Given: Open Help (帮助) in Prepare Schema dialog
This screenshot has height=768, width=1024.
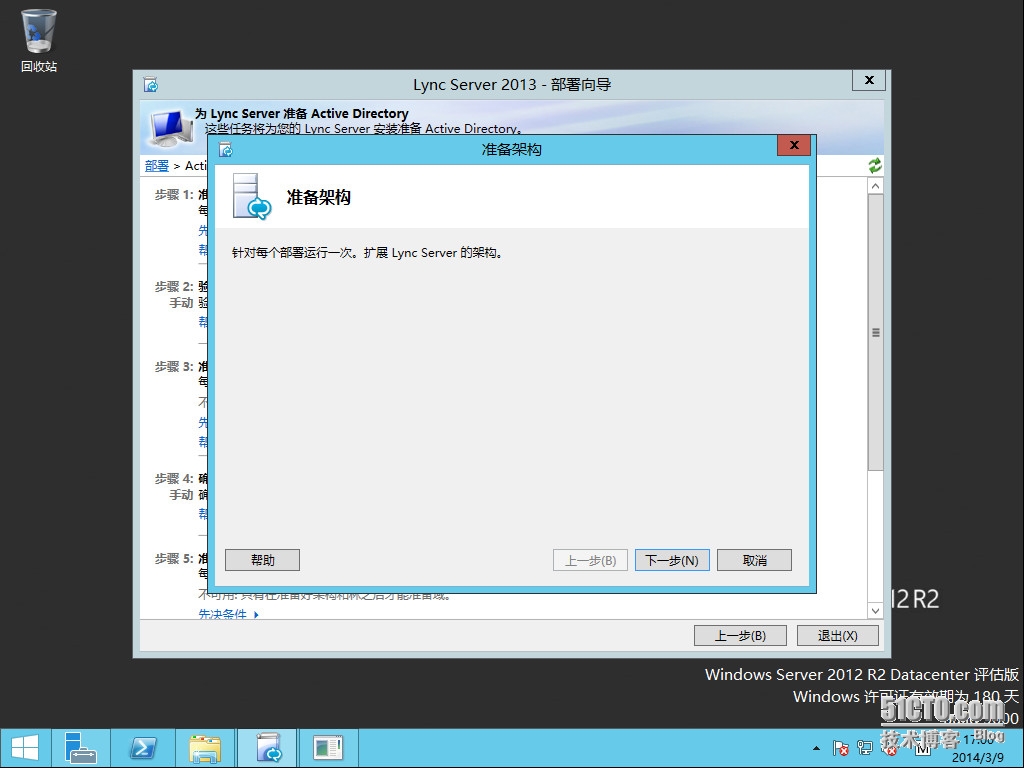Looking at the screenshot, I should [x=263, y=560].
